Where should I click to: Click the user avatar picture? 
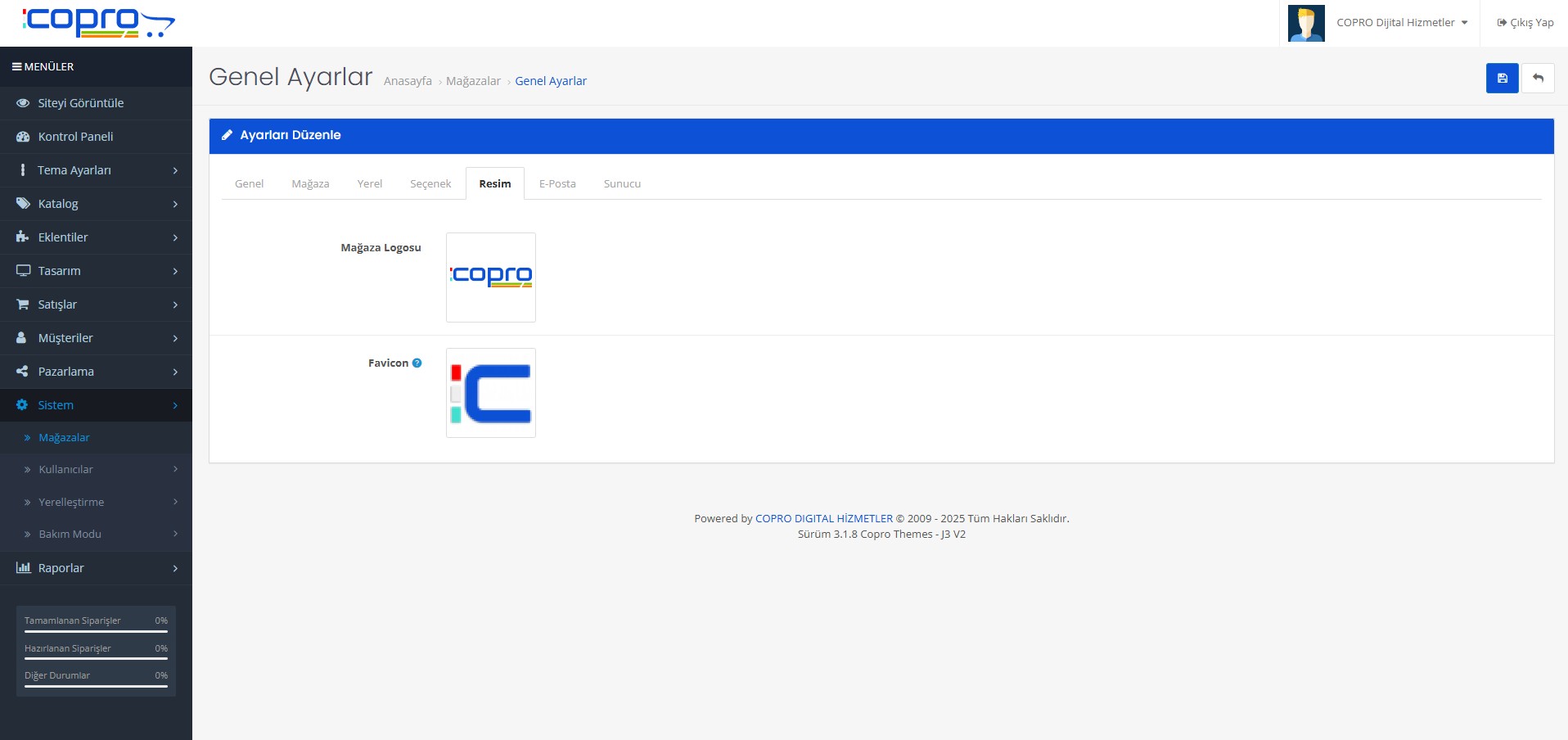click(1305, 23)
